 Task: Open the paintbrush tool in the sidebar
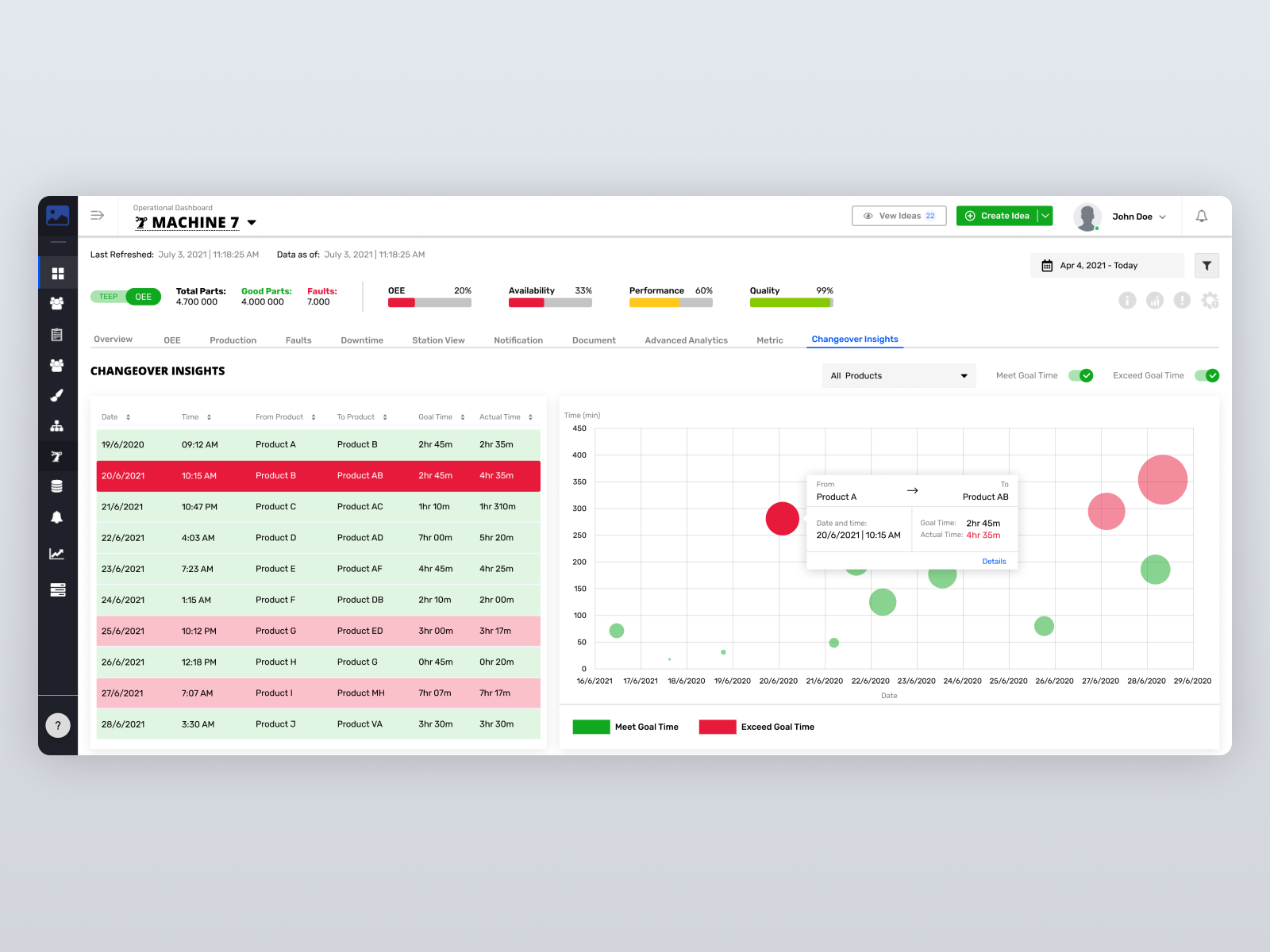tap(57, 395)
